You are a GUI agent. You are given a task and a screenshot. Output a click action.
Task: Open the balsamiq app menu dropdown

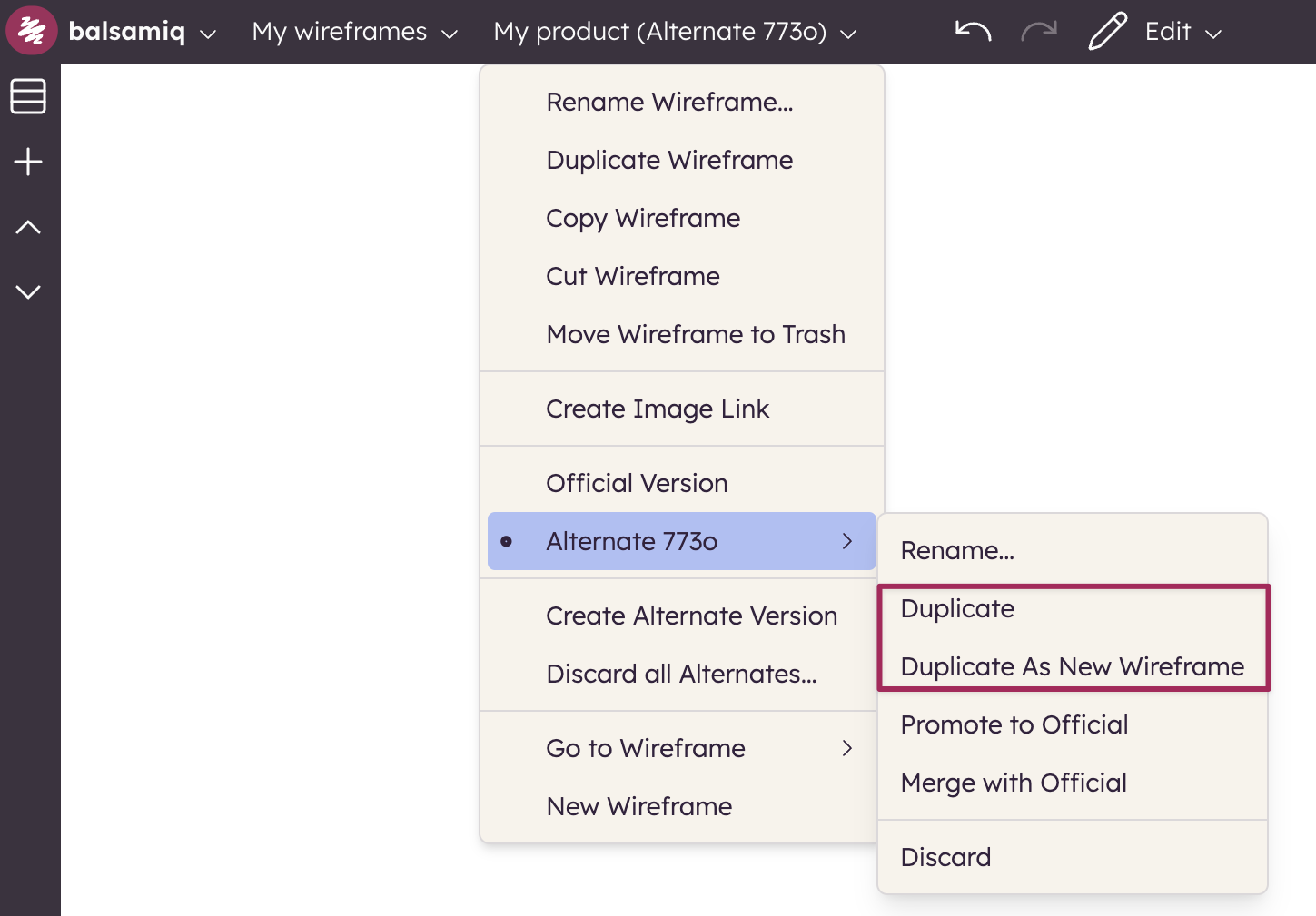coord(143,32)
